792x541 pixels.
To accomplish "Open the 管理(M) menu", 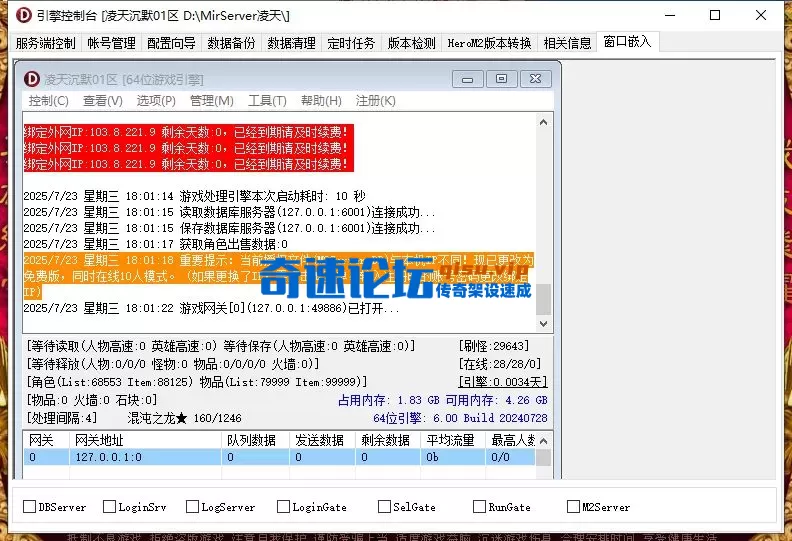I will click(x=212, y=101).
